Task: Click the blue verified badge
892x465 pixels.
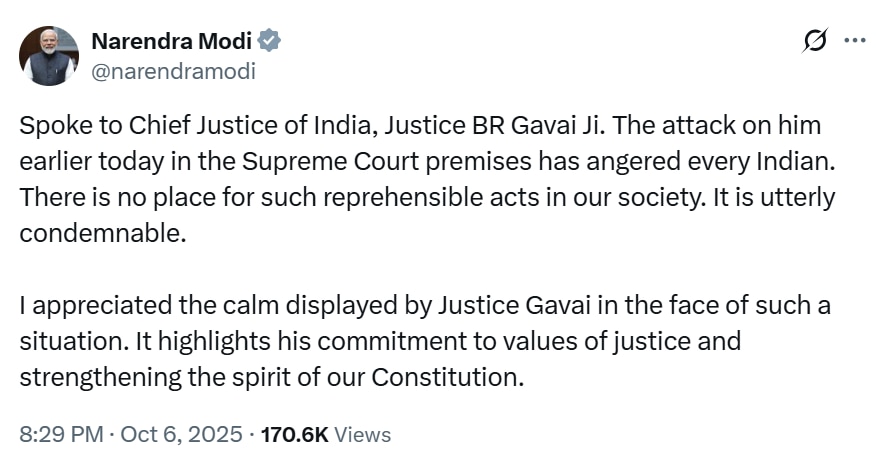Action: click(270, 41)
